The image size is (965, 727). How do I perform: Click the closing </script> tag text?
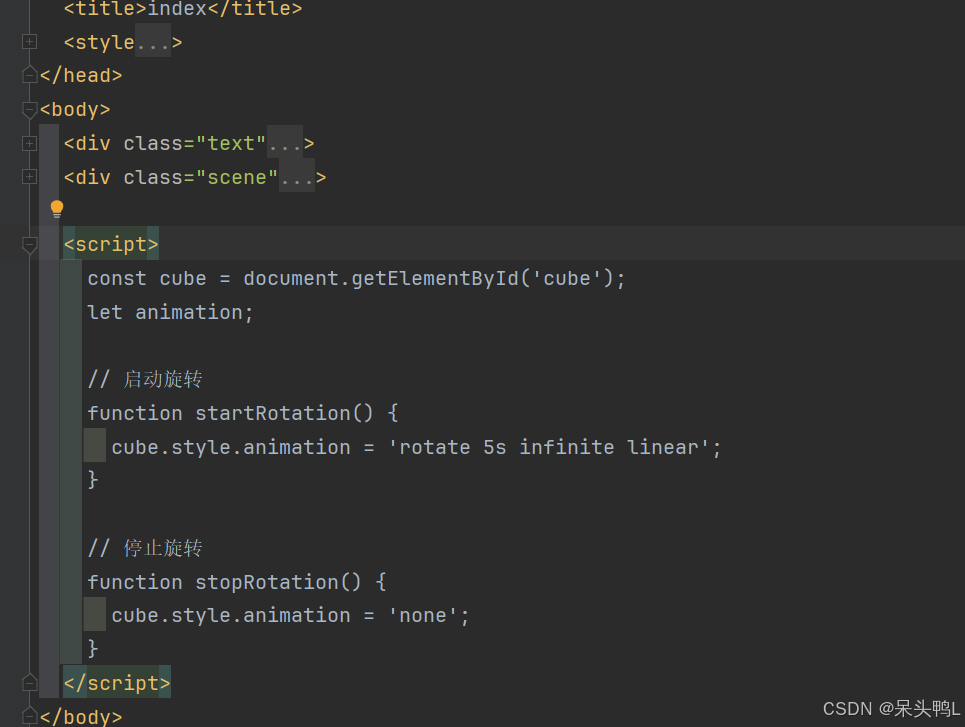click(117, 683)
